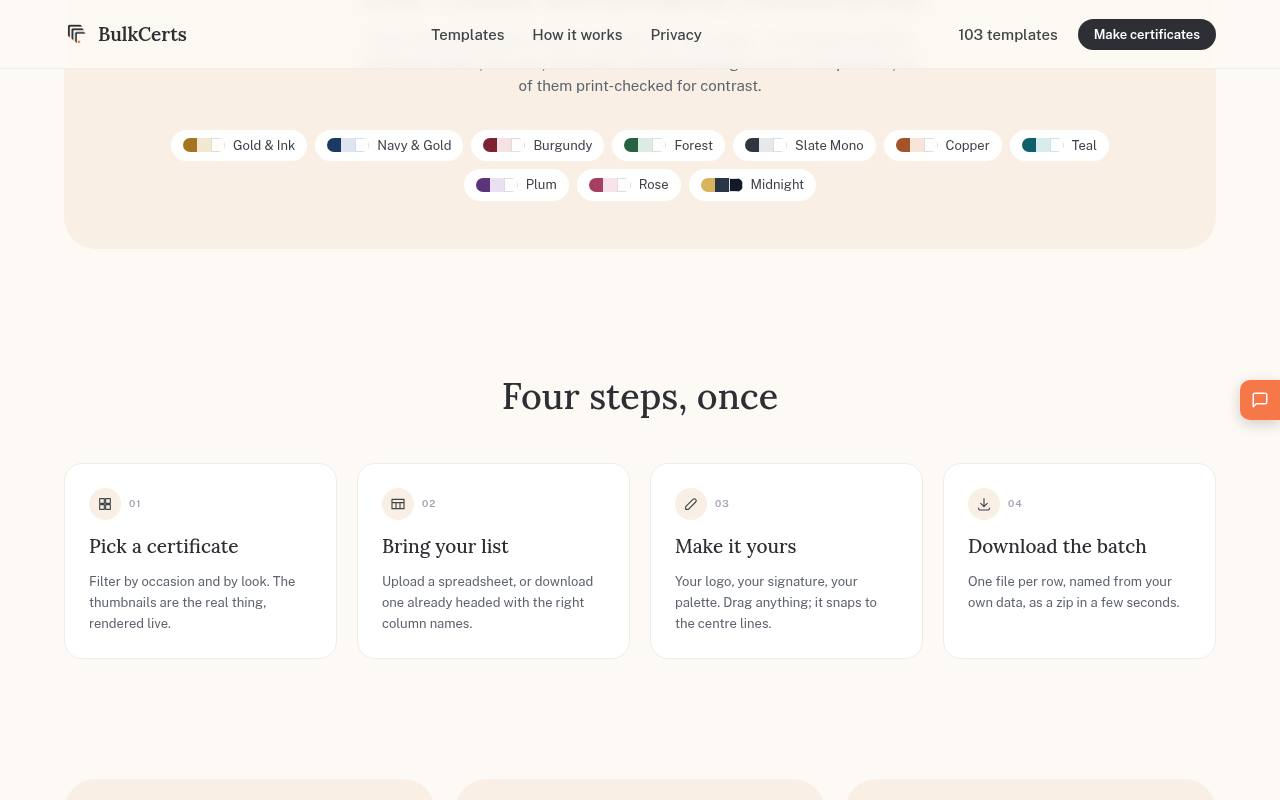This screenshot has height=800, width=1280.
Task: Click the download icon in step 04
Action: 984,504
